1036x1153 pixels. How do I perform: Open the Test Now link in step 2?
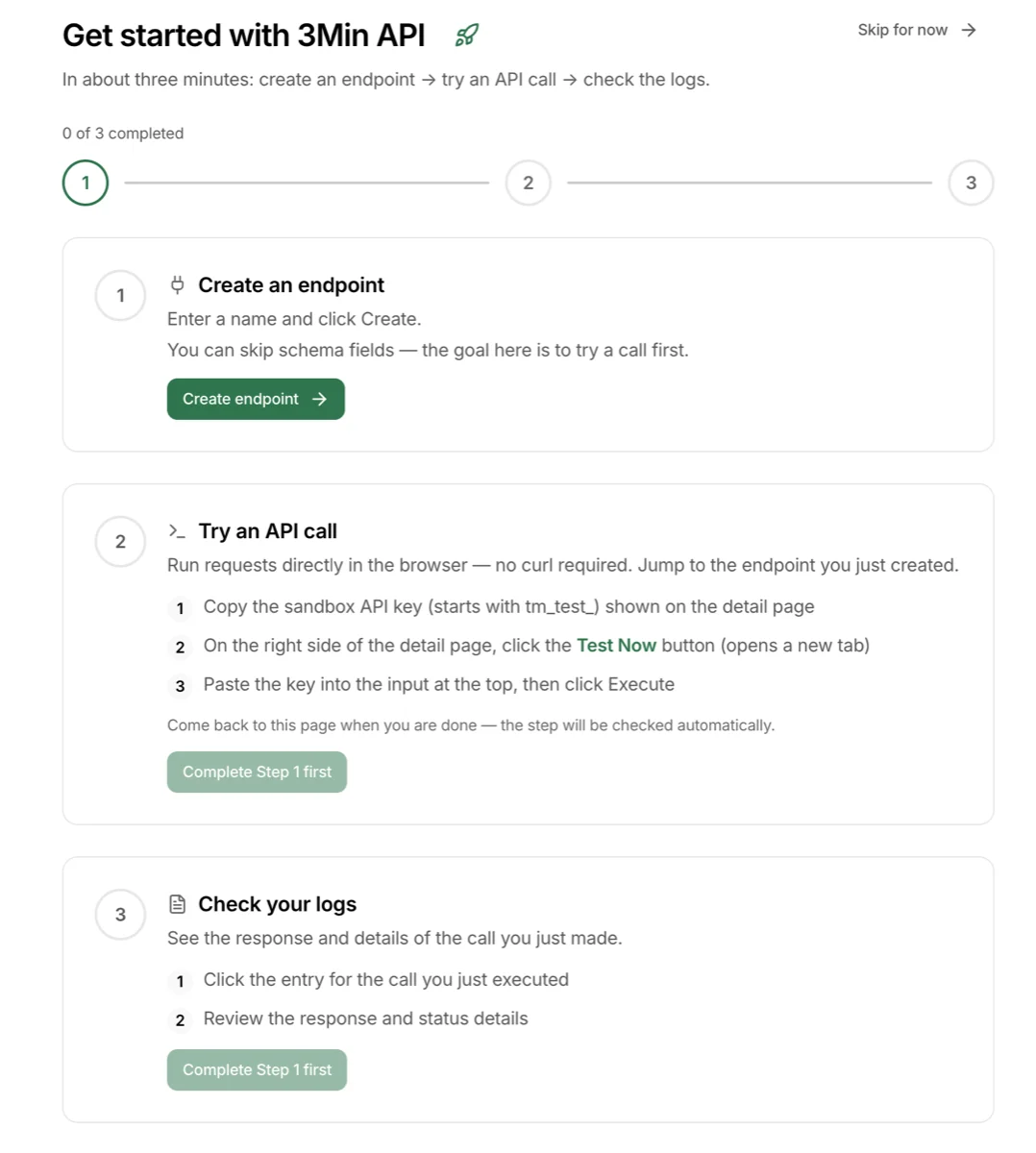pyautogui.click(x=616, y=646)
